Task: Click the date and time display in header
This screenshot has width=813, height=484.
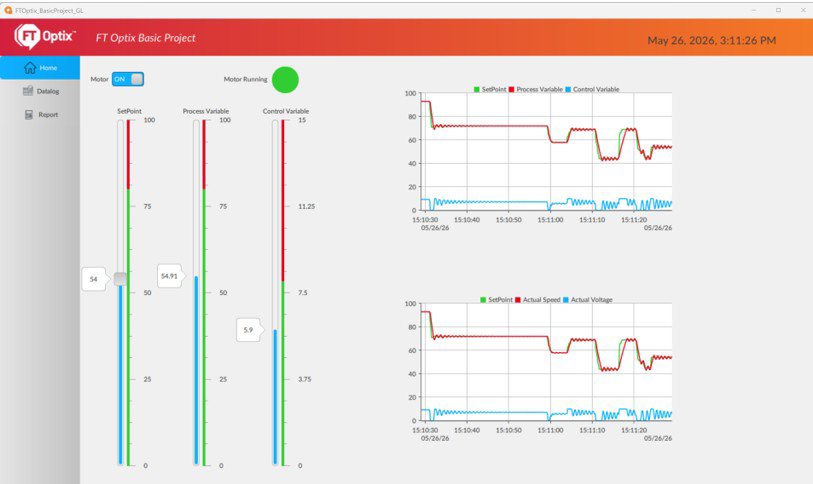Action: click(x=712, y=40)
